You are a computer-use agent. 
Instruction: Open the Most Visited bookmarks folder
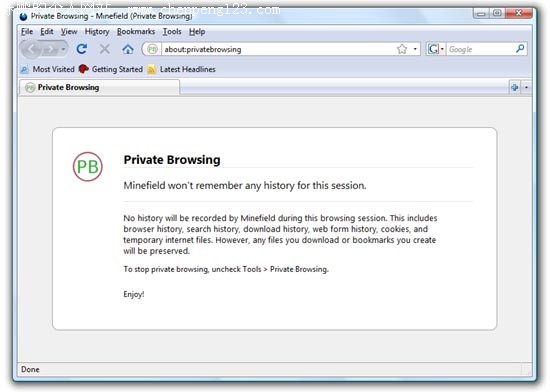tap(47, 69)
